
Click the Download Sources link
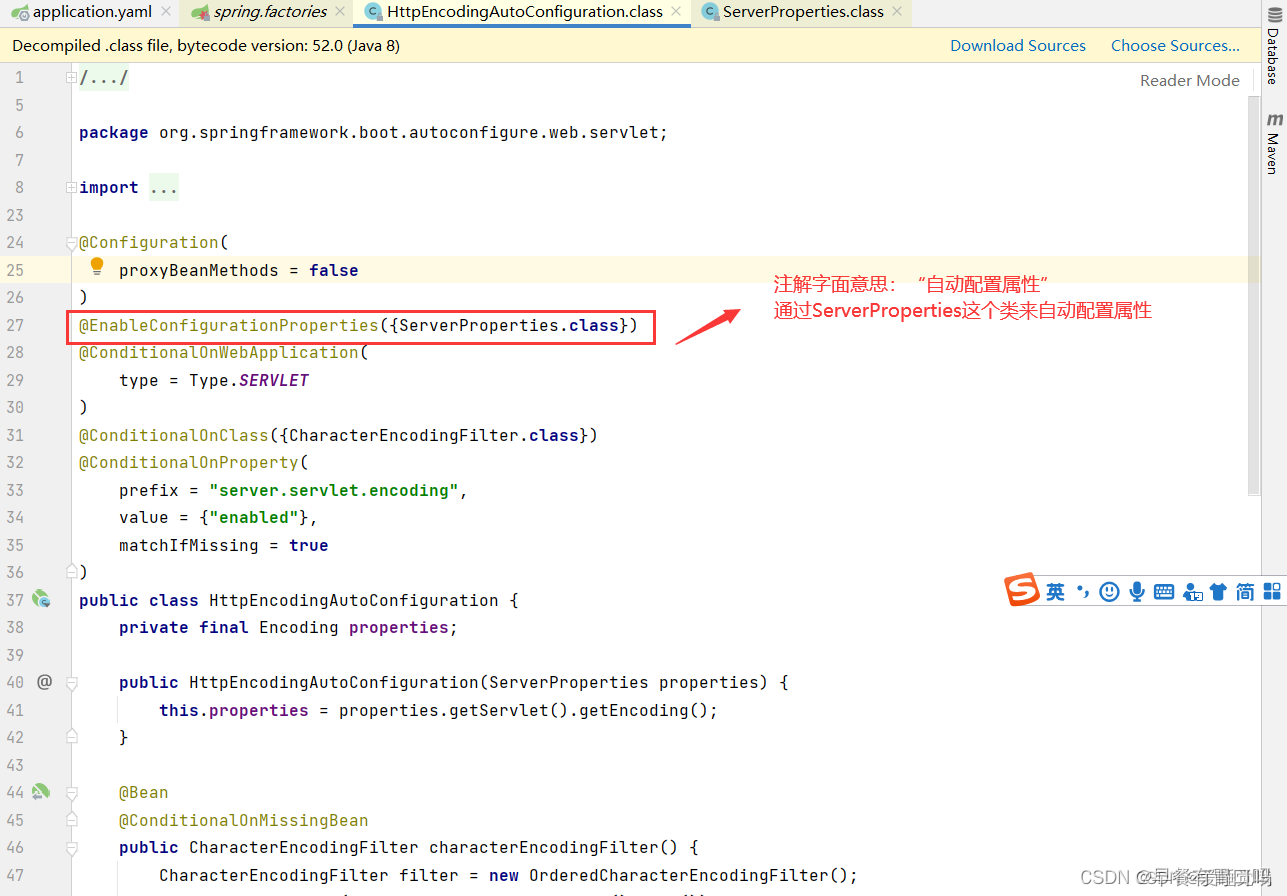(1017, 45)
